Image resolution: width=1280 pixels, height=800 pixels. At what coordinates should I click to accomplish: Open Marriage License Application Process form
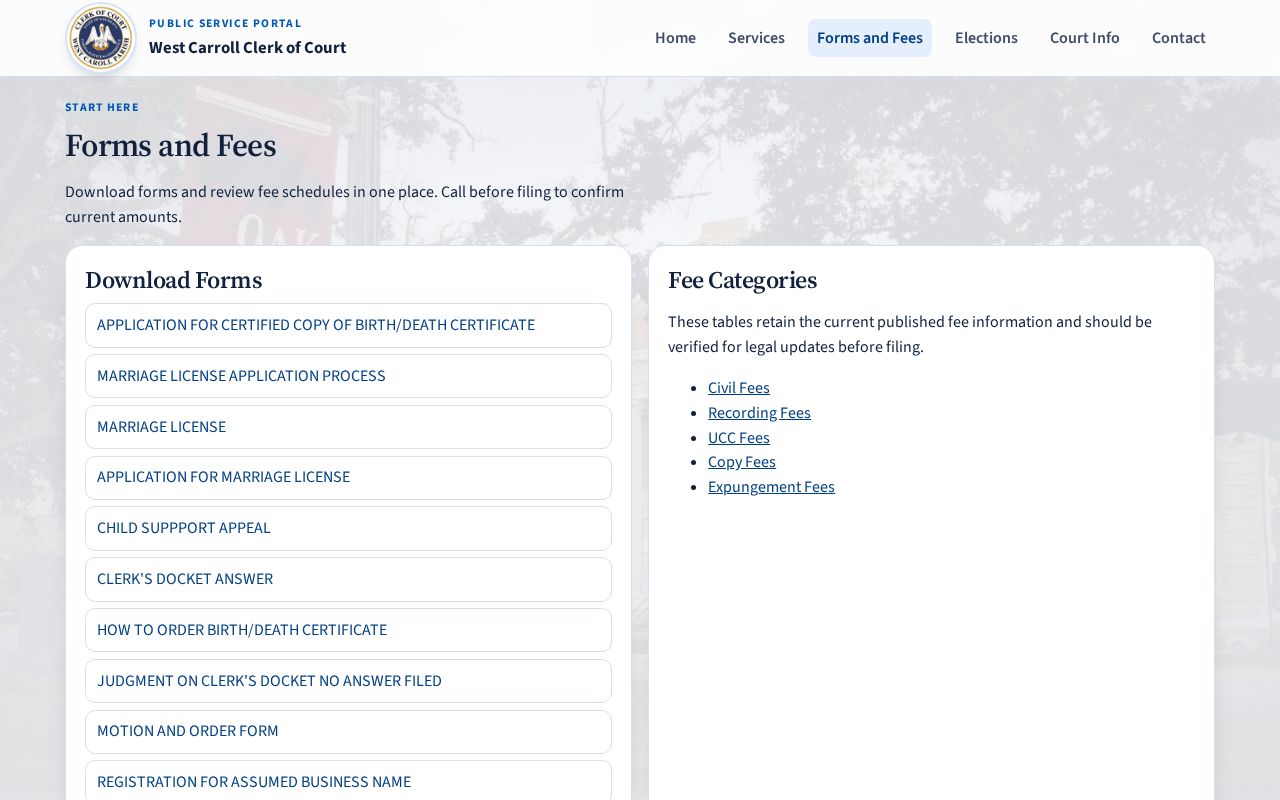click(x=348, y=376)
